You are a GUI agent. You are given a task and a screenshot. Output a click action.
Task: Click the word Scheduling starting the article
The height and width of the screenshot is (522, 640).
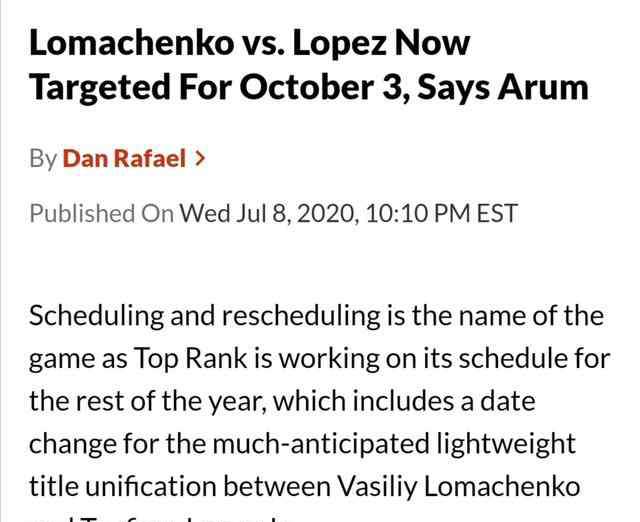[96, 316]
